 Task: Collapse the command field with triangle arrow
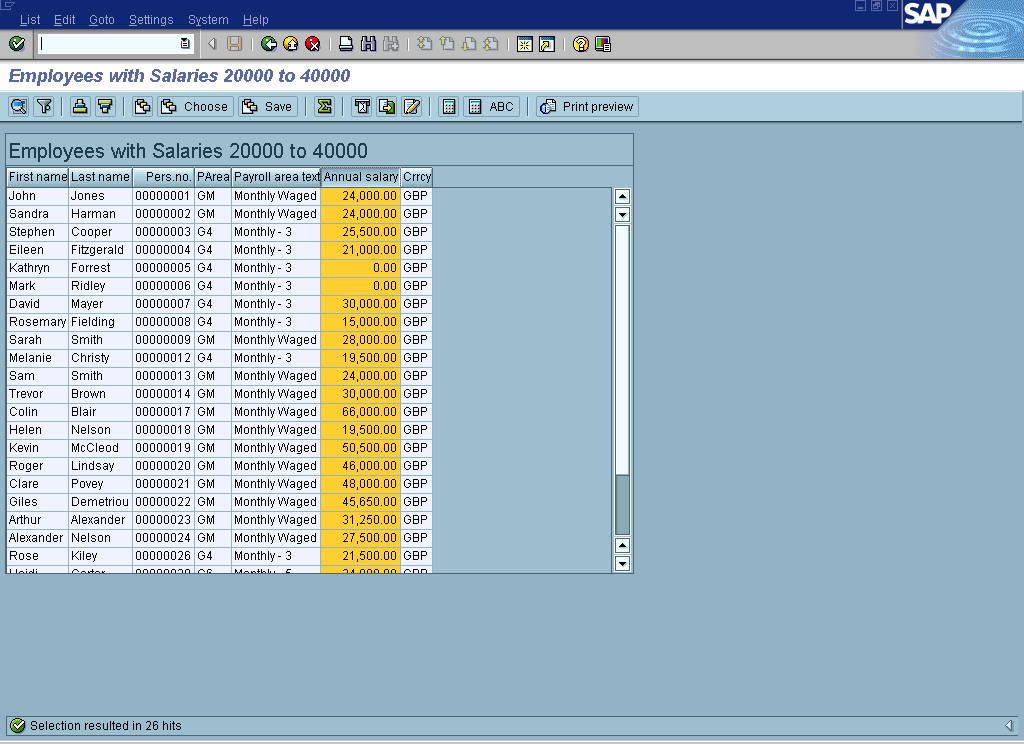pyautogui.click(x=212, y=44)
